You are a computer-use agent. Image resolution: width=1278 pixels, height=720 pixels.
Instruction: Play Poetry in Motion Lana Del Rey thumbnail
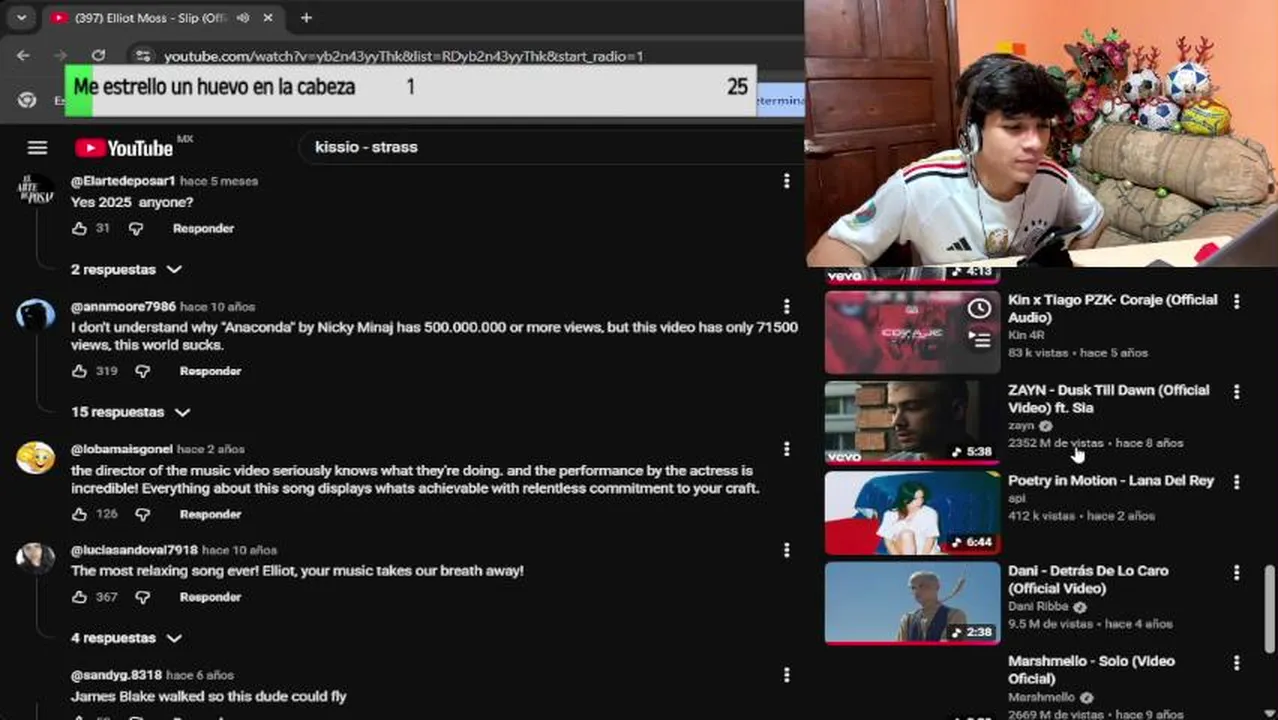pyautogui.click(x=912, y=512)
